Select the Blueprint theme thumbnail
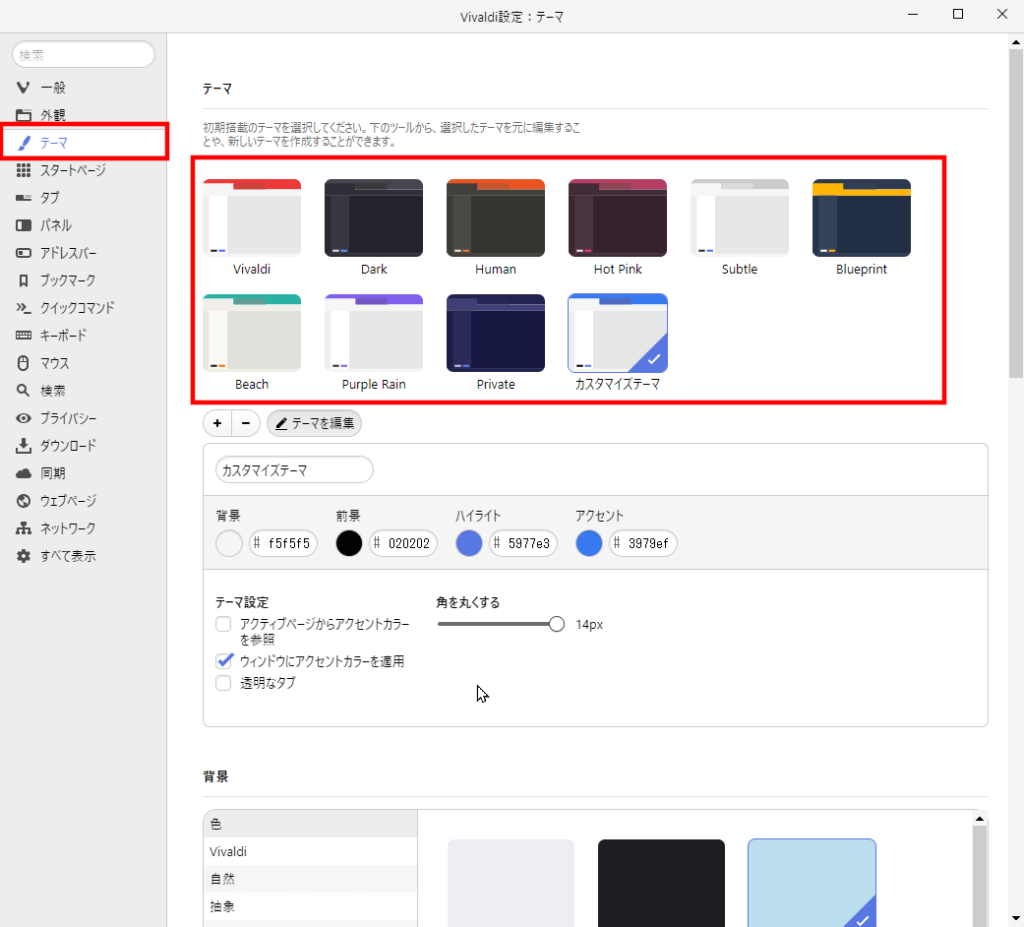The image size is (1024, 927). 861,218
